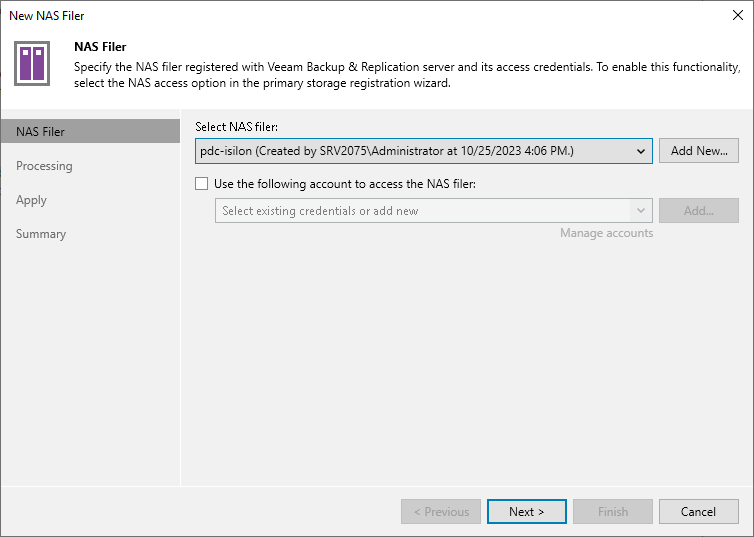Screen dimensions: 754x537
Task: Click the Next > button
Action: pos(527,512)
